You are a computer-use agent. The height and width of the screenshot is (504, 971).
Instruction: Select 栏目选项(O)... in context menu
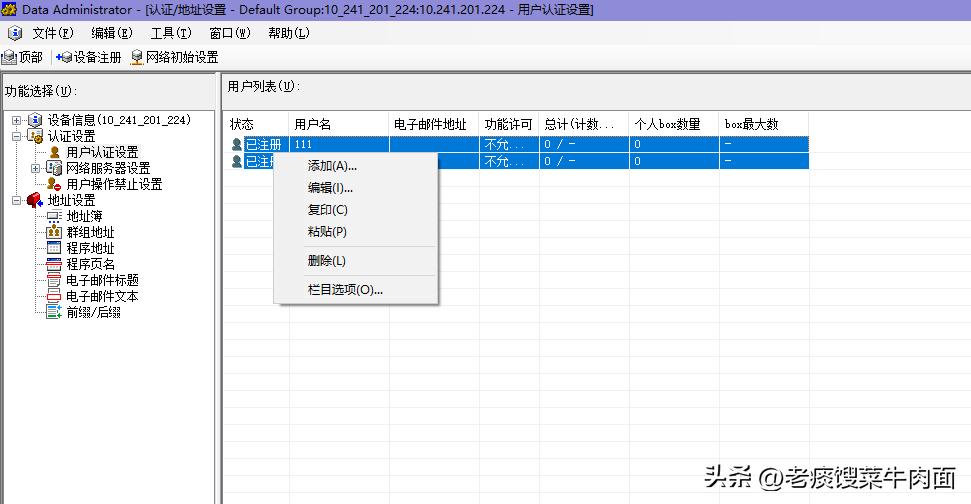(345, 290)
